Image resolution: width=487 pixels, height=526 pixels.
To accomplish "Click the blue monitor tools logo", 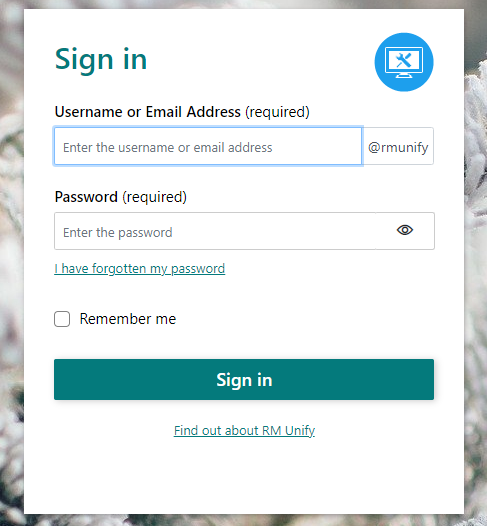I will pos(404,62).
